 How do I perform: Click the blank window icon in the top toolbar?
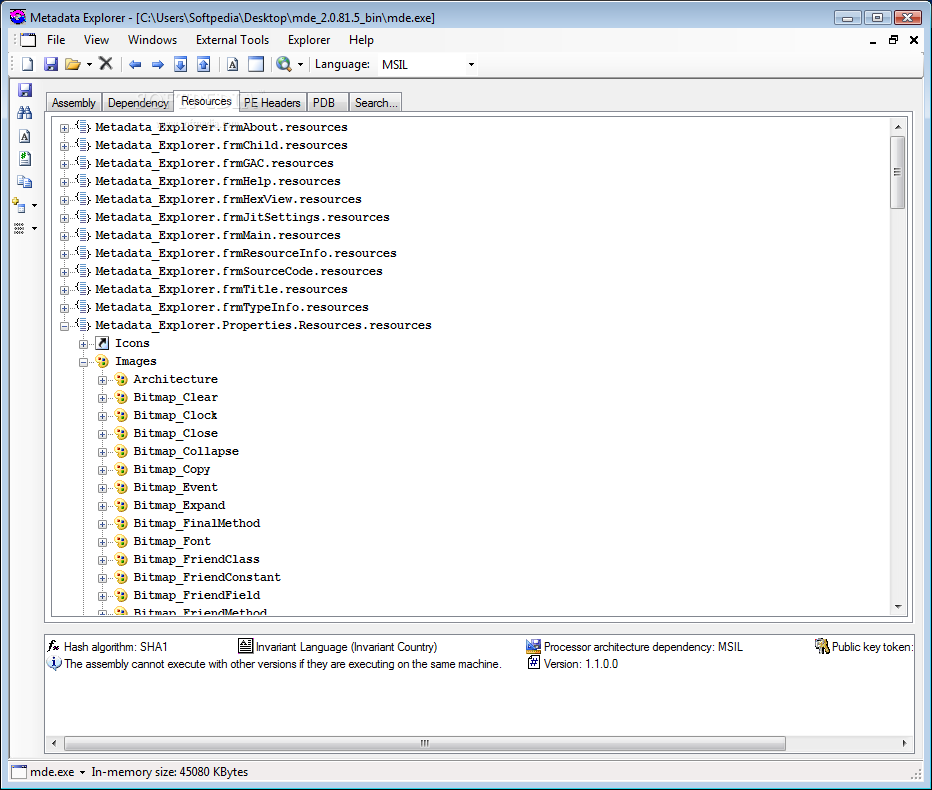point(256,64)
